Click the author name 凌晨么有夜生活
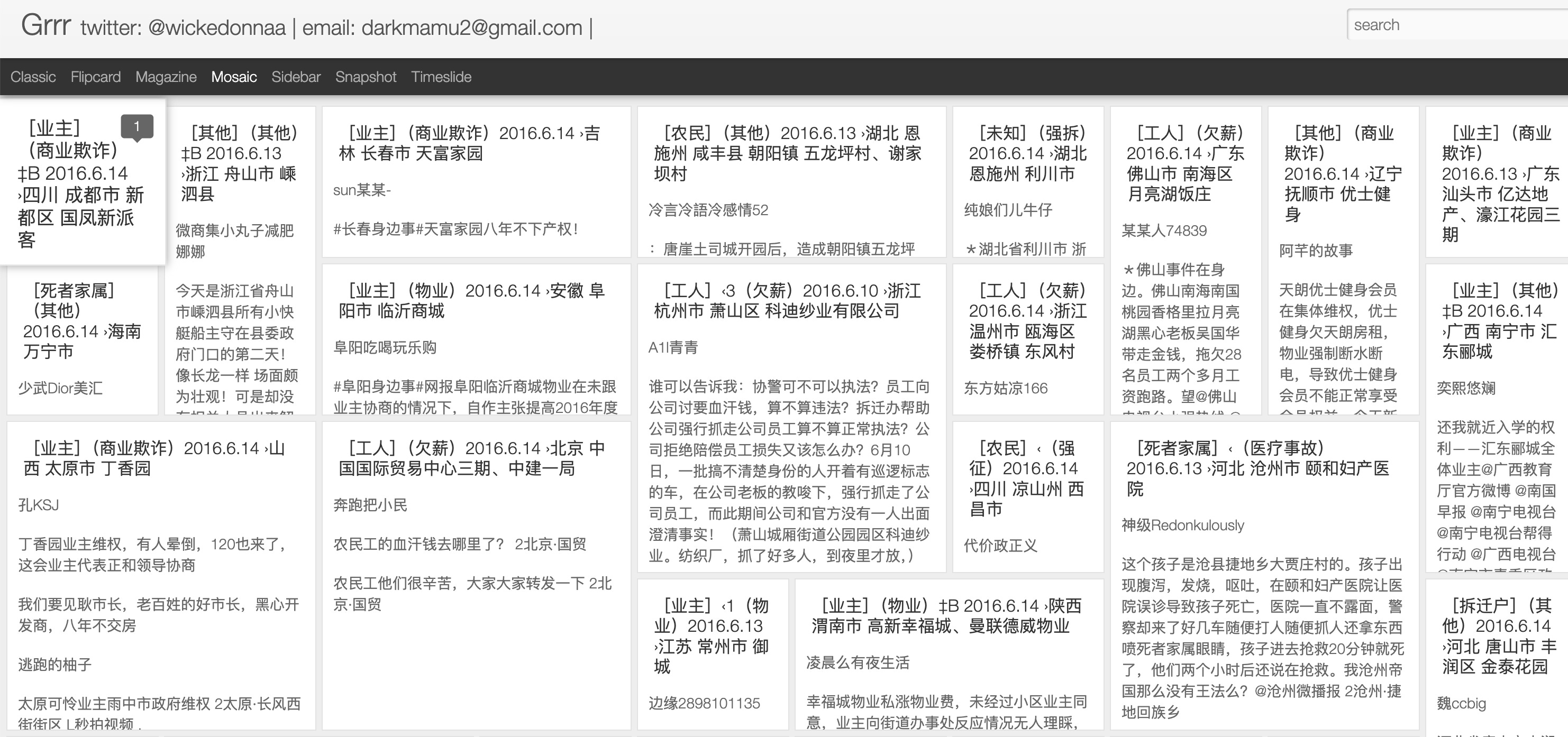This screenshot has height=737, width=1568. [x=858, y=662]
